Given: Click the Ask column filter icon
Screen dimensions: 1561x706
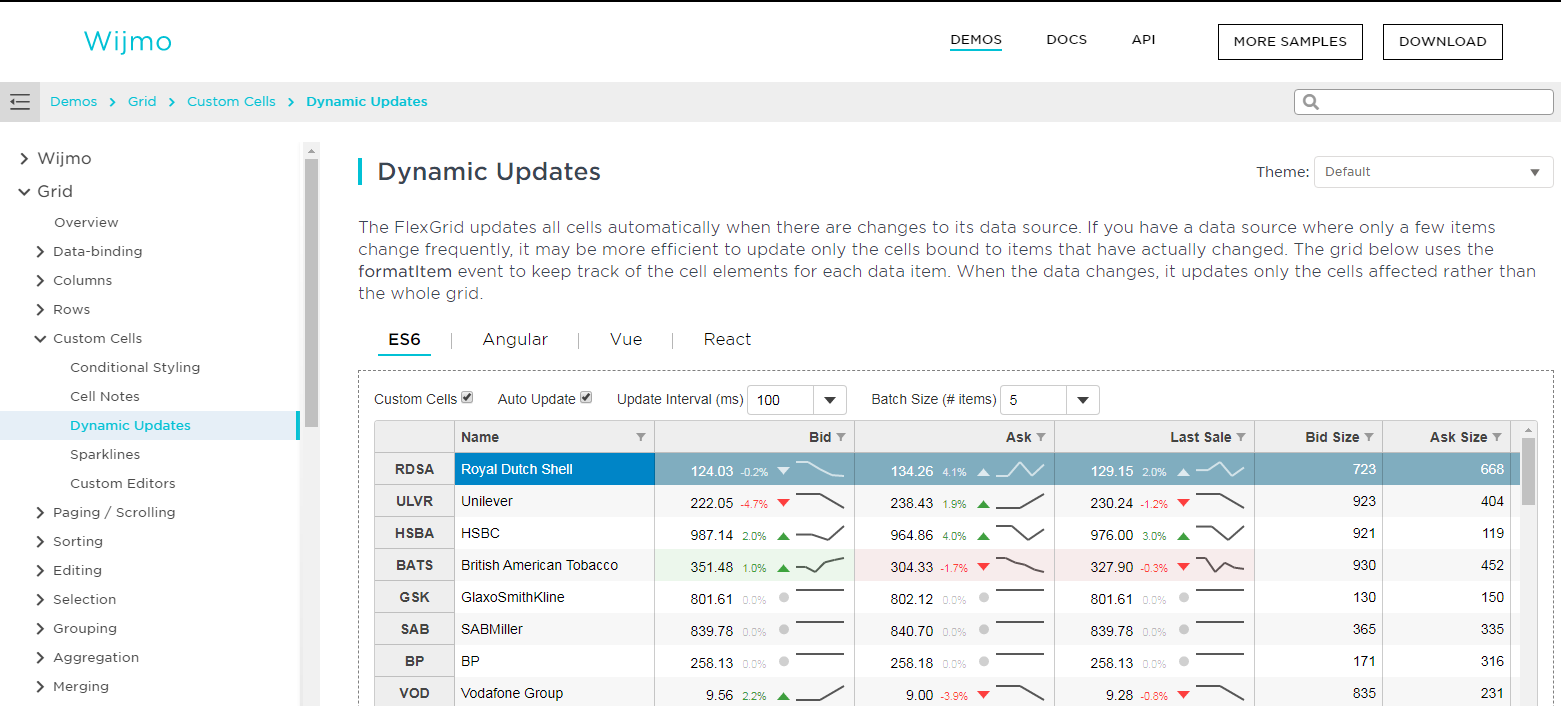Looking at the screenshot, I should (1041, 437).
